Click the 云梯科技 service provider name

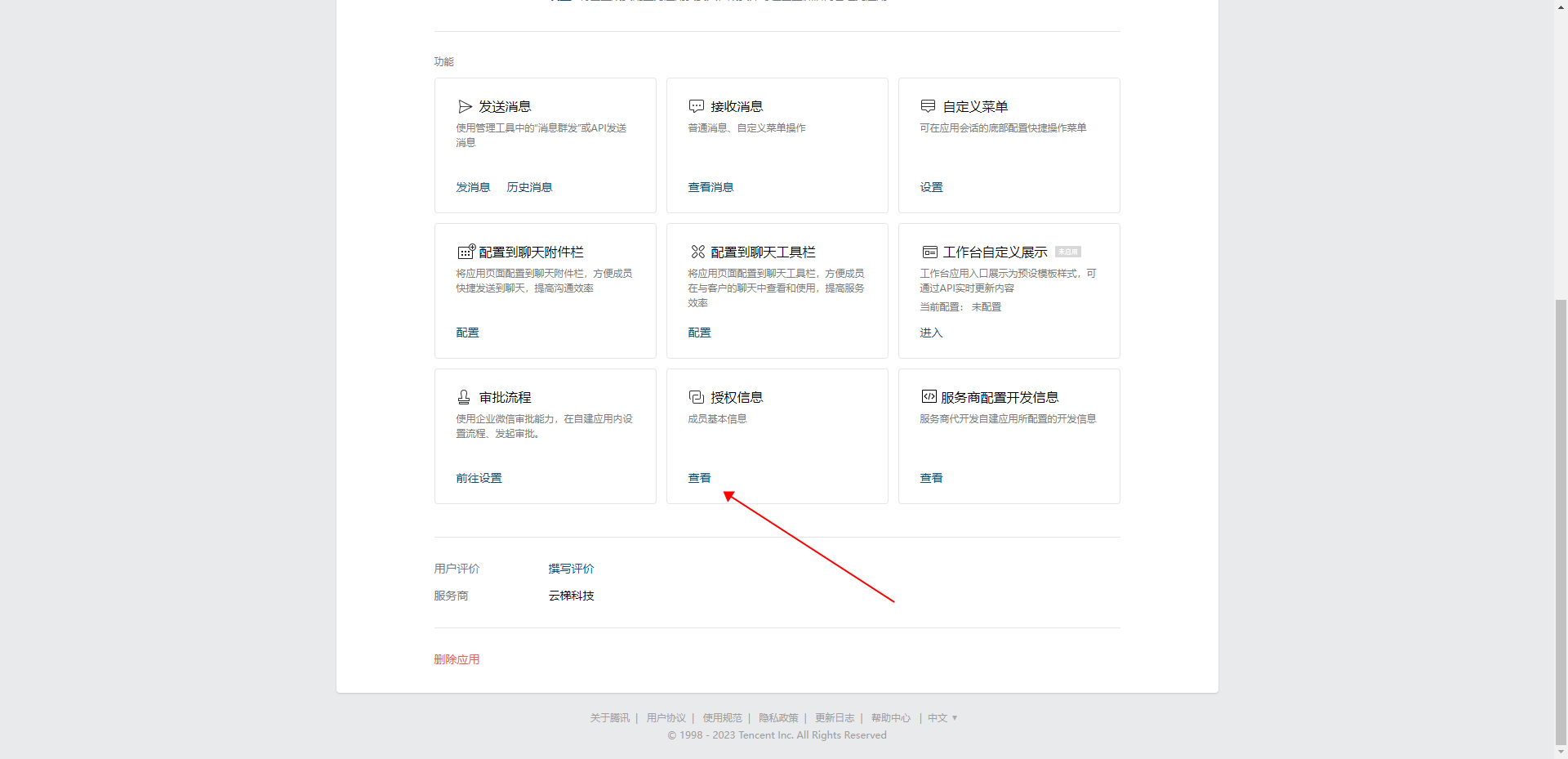click(571, 596)
